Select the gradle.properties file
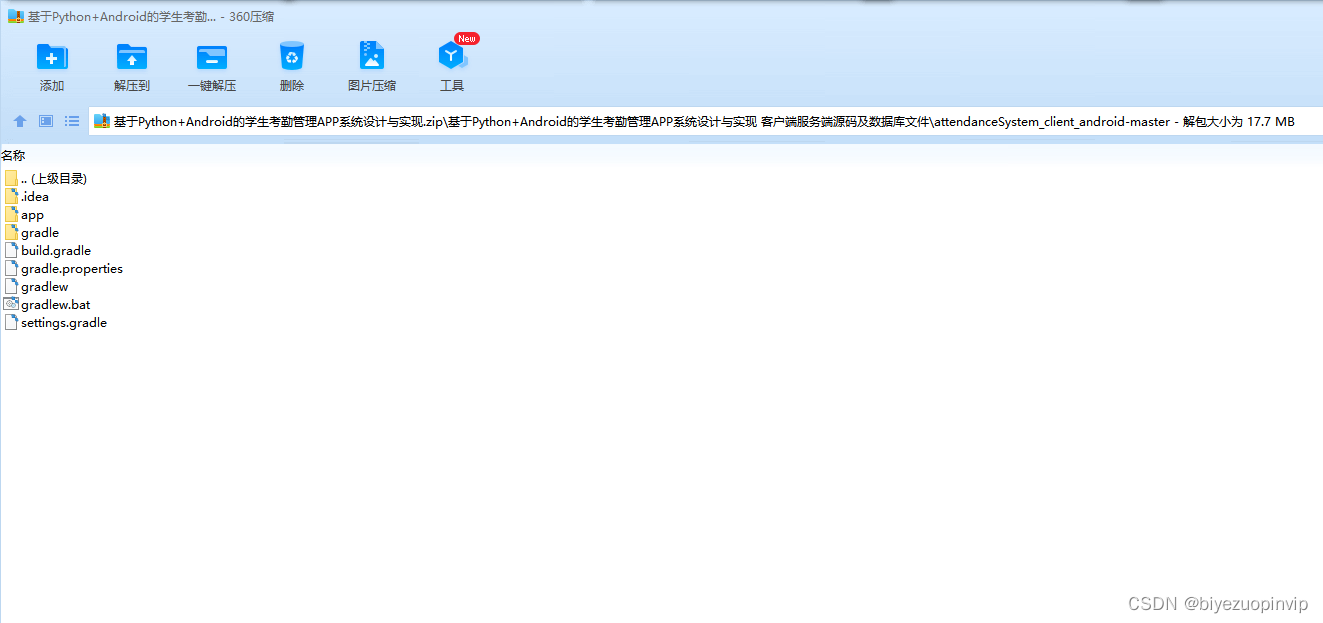Image resolution: width=1323 pixels, height=623 pixels. coord(71,268)
